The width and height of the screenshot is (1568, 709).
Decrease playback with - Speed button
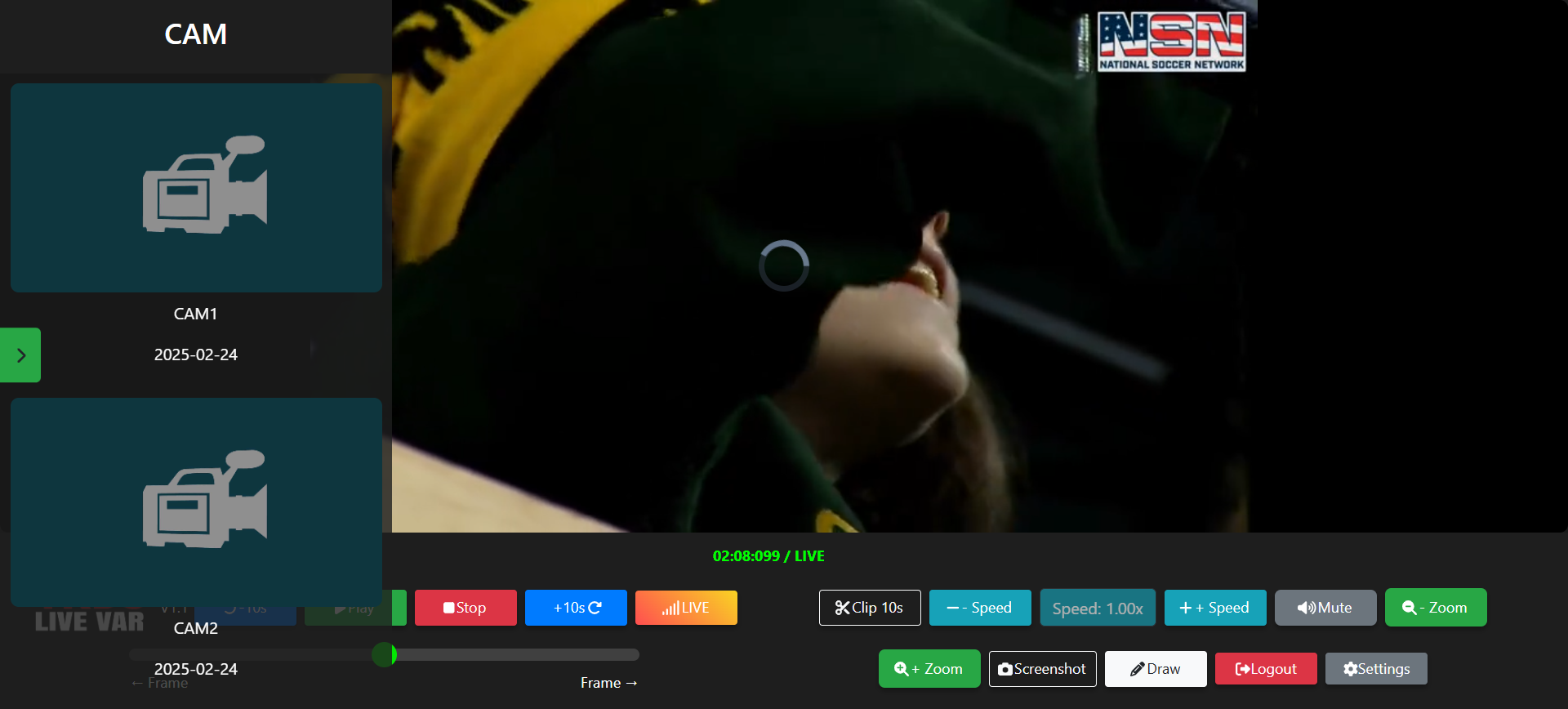click(980, 608)
